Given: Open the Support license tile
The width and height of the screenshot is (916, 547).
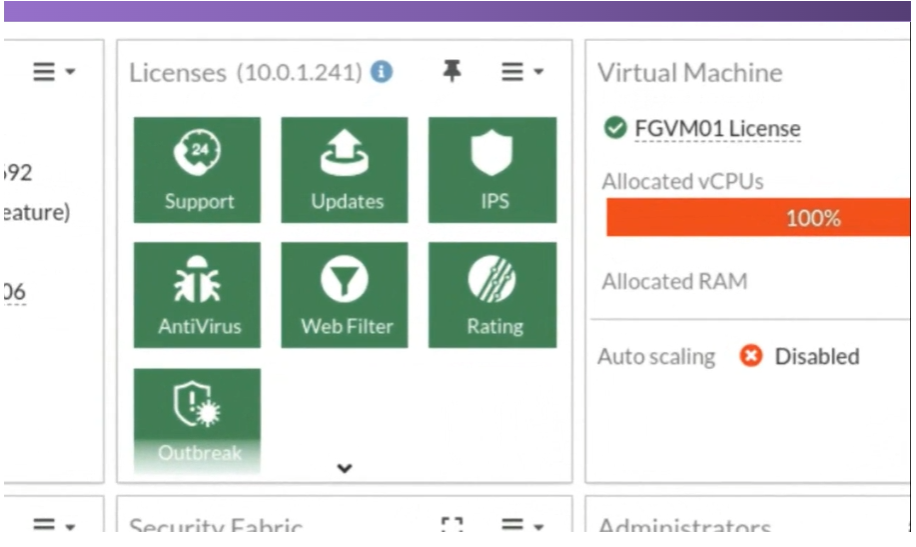Looking at the screenshot, I should coord(197,170).
